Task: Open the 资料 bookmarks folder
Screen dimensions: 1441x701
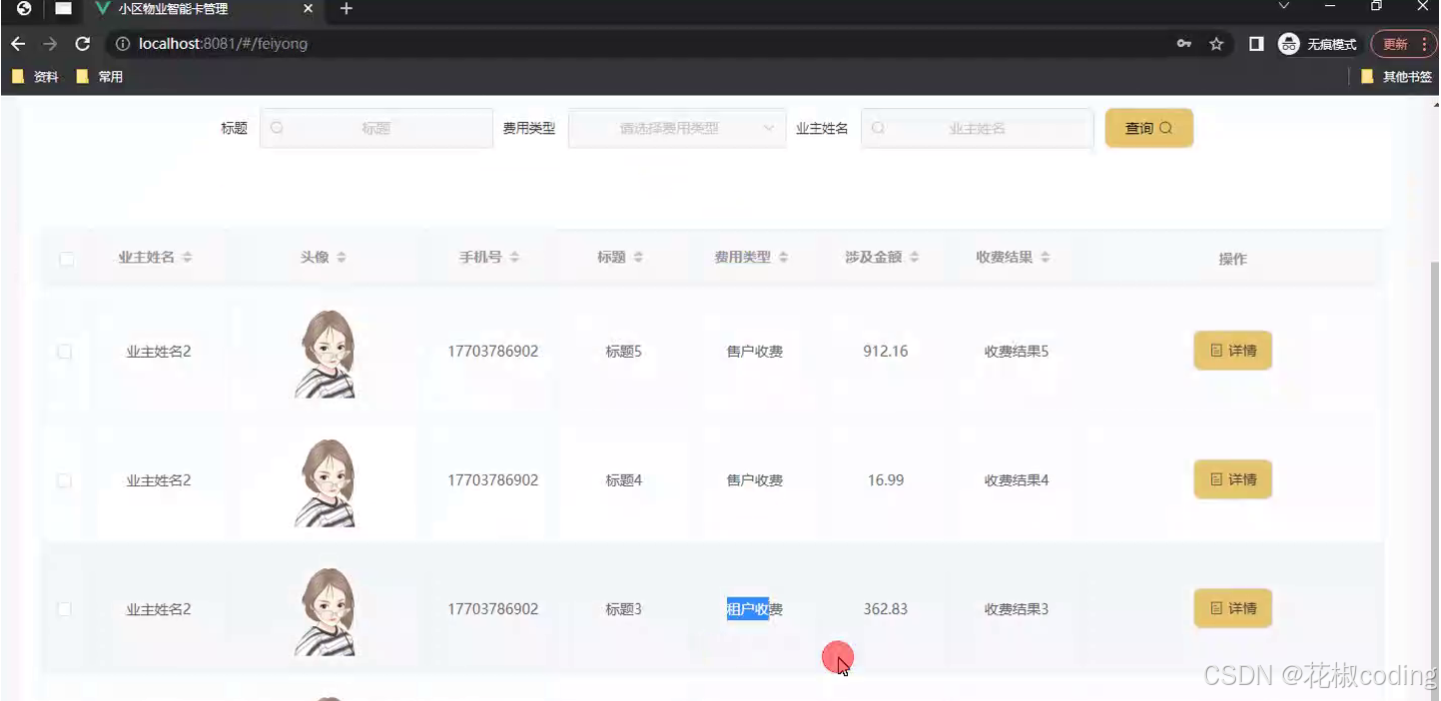Action: (x=35, y=77)
